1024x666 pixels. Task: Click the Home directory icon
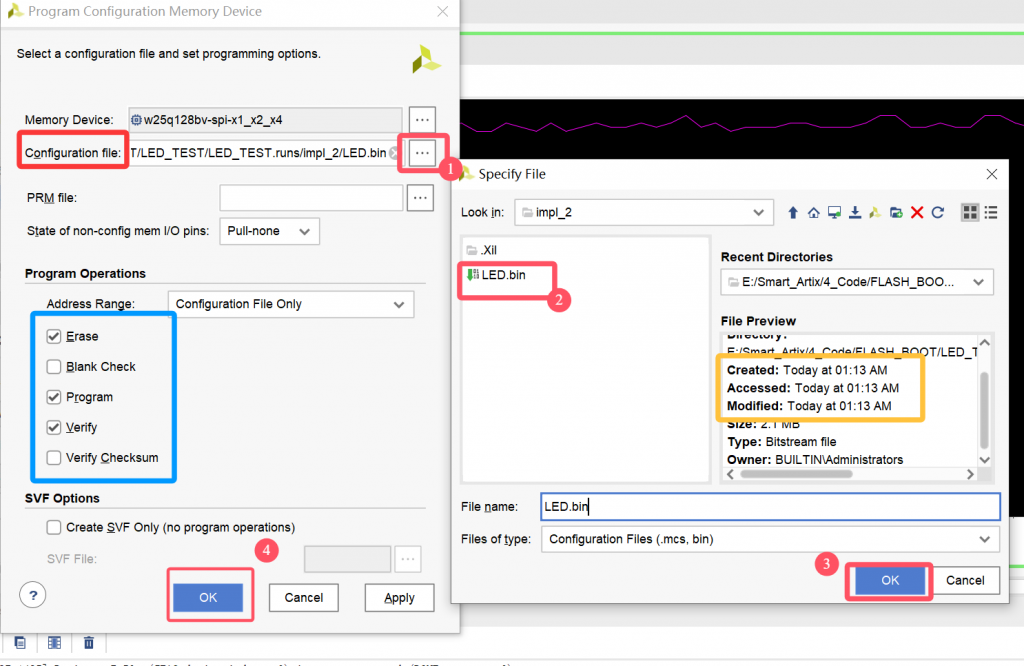814,212
